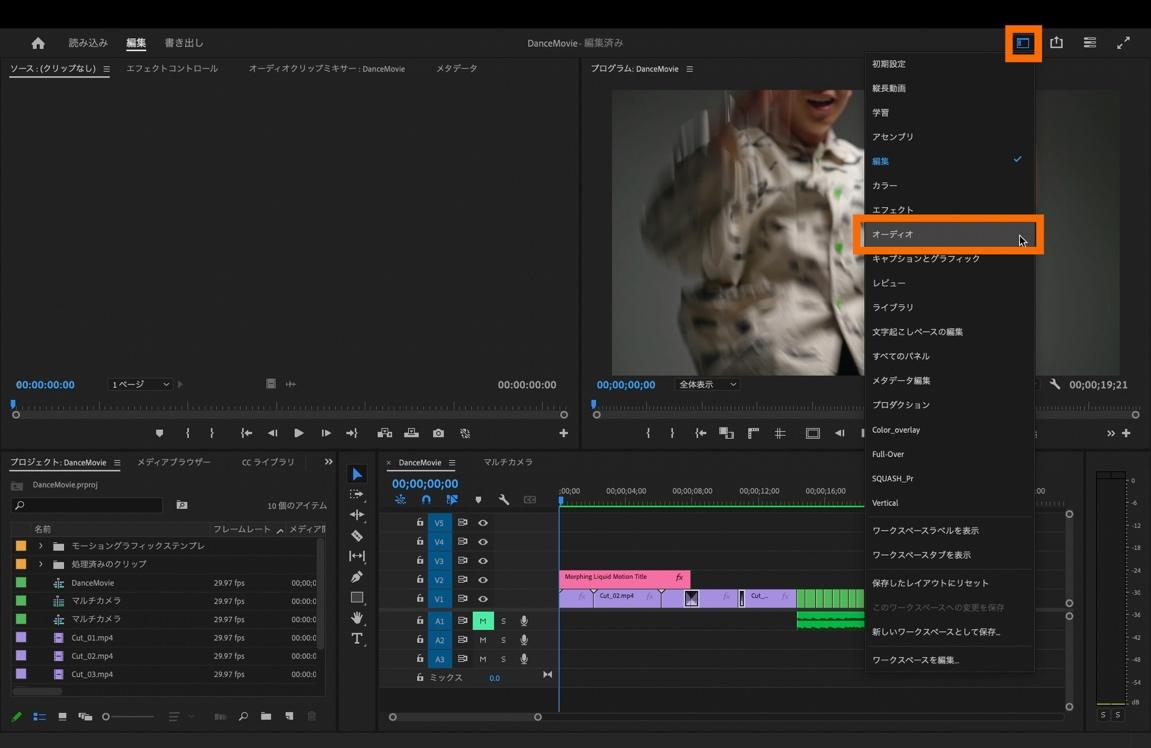This screenshot has width=1151, height=748.
Task: Click the Home icon
Action: [x=38, y=43]
